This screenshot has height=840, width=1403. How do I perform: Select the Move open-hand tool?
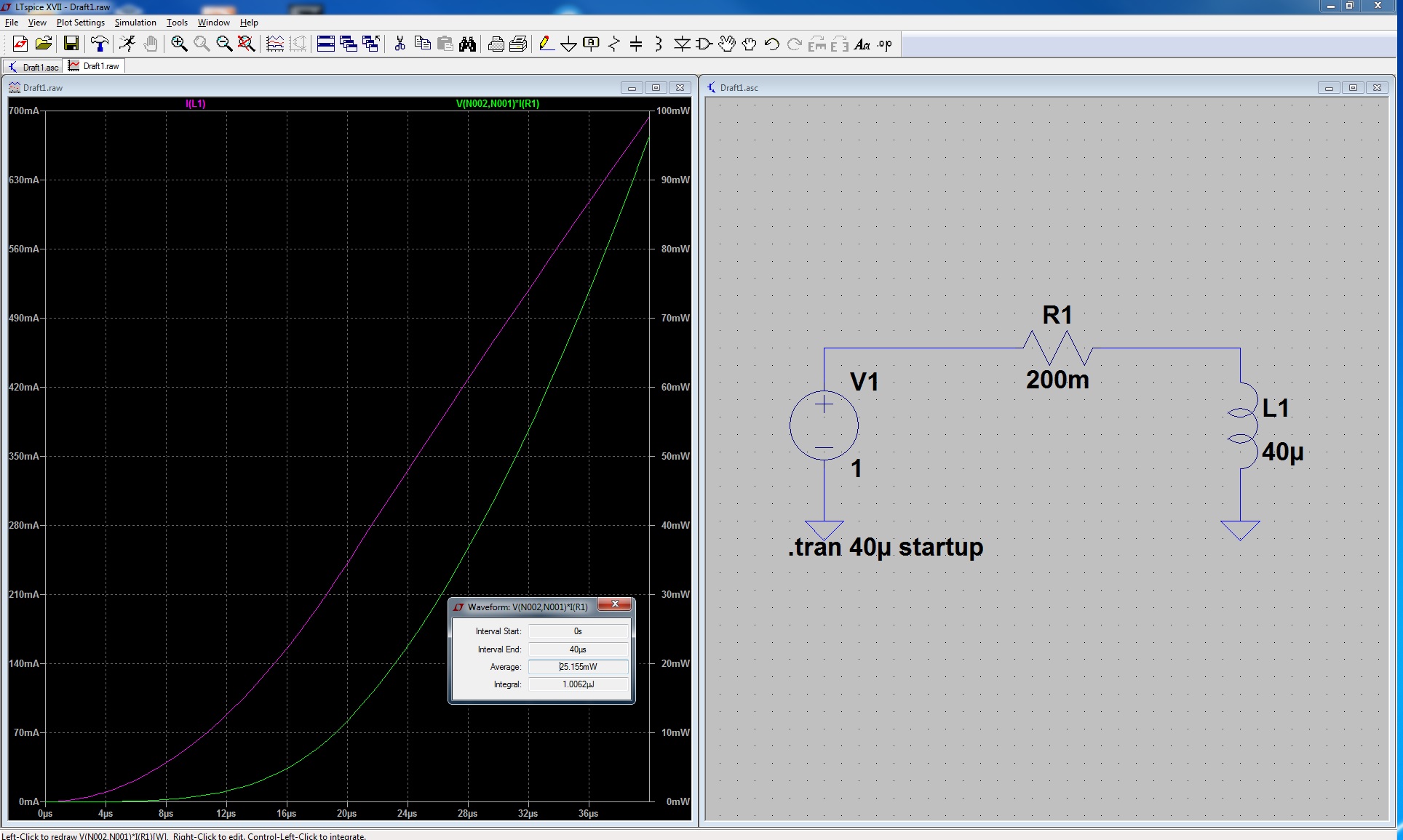click(x=727, y=44)
